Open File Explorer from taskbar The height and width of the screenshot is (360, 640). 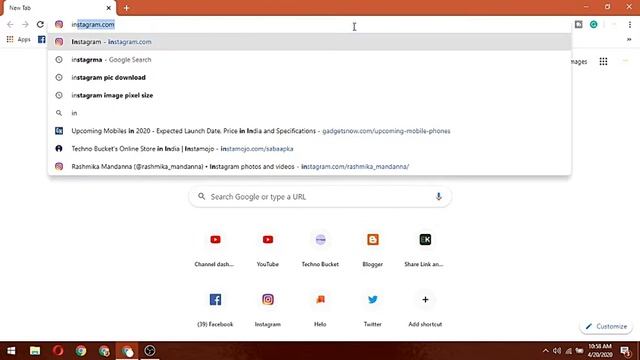35,351
